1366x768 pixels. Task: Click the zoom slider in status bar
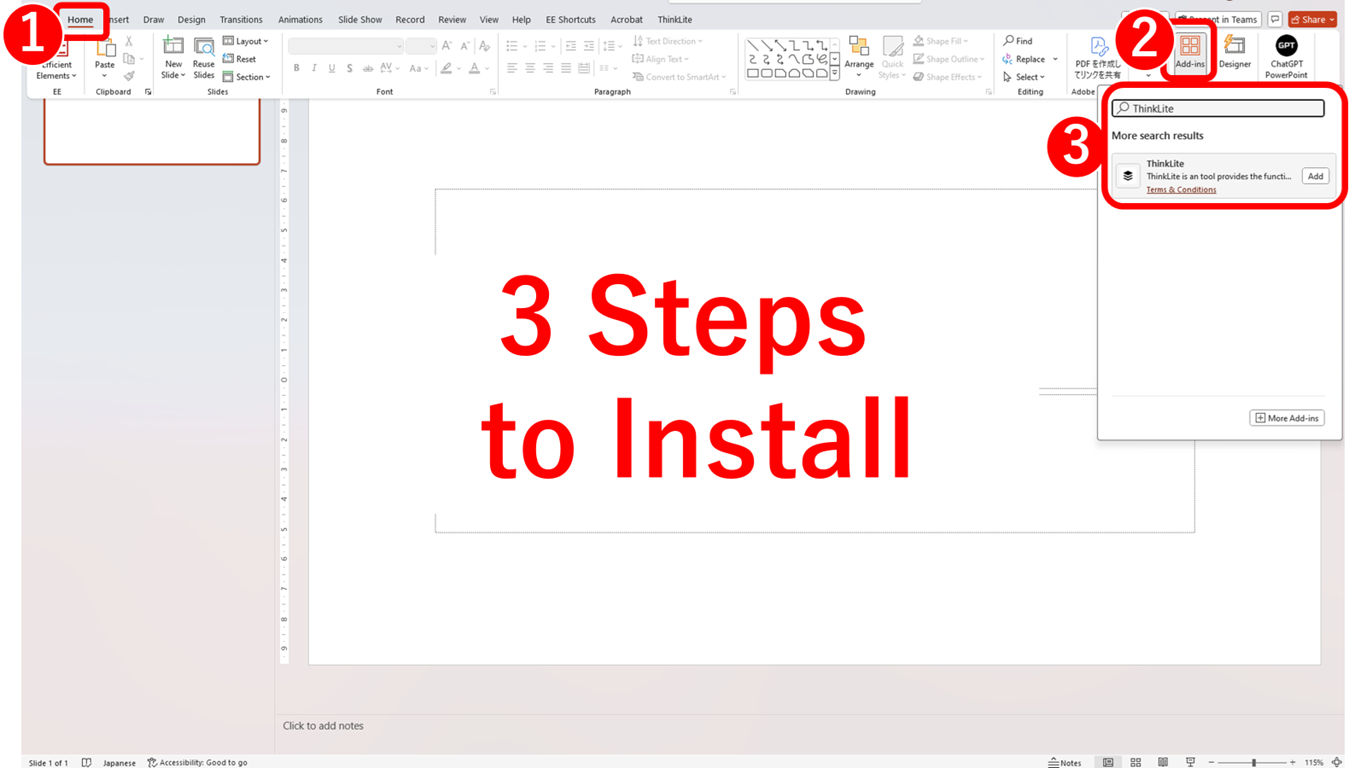coord(1253,762)
